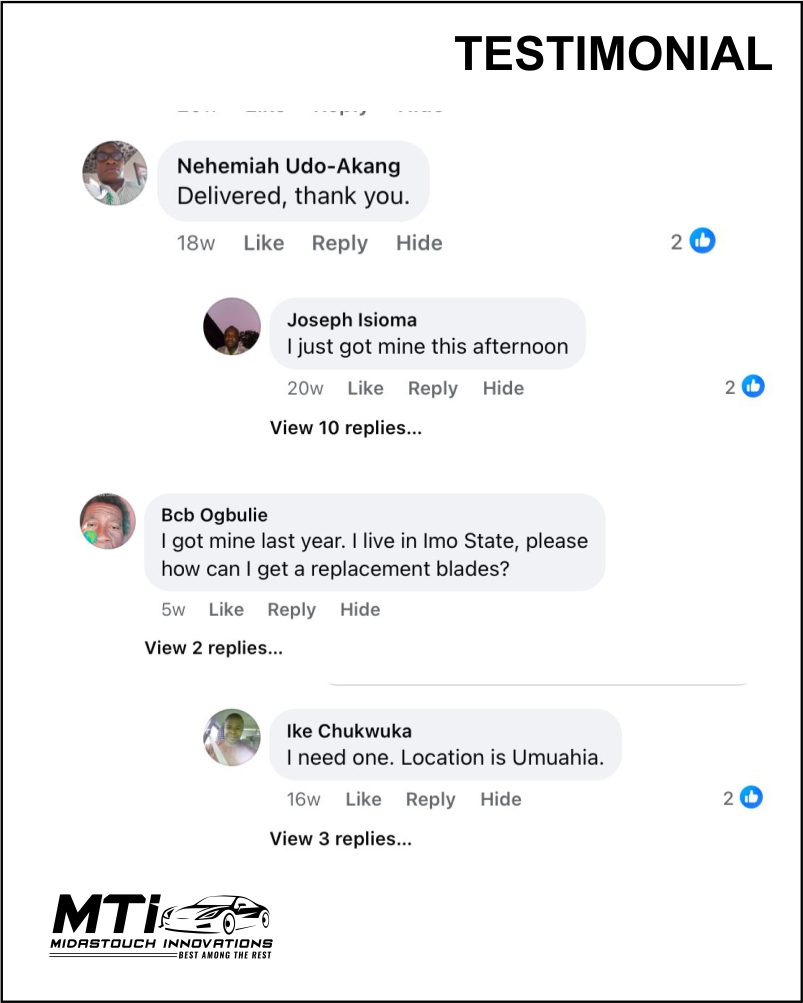This screenshot has width=803, height=1003.
Task: Click Joseph Isioma's profile avatar
Action: click(x=232, y=326)
